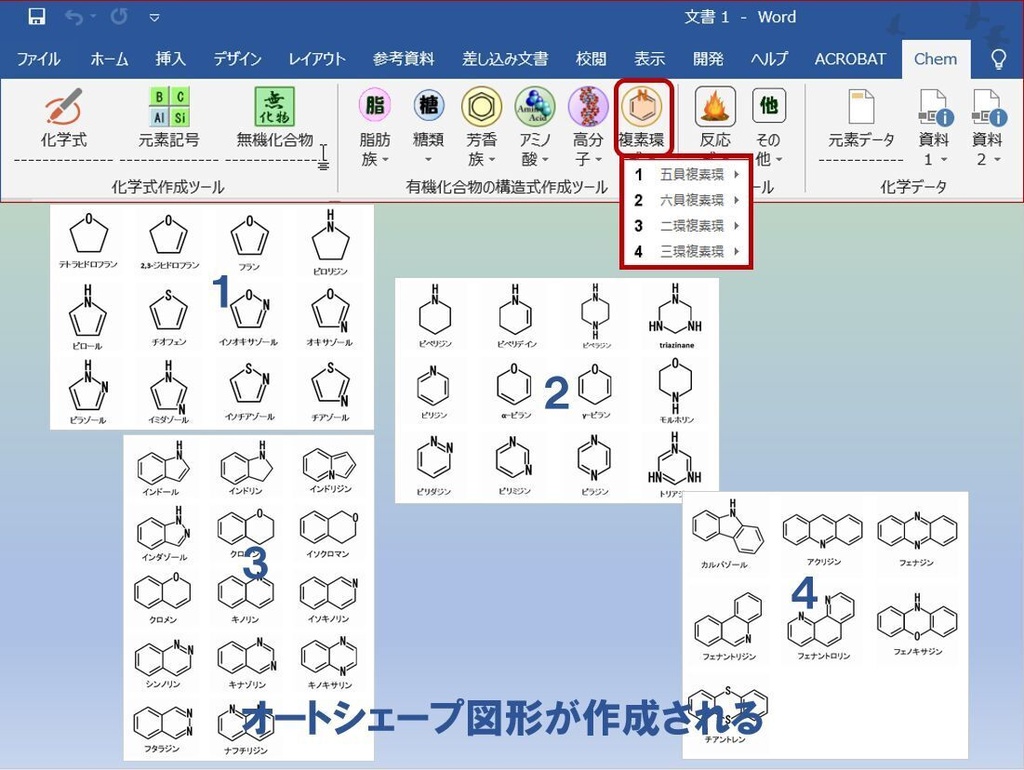Open the ヘルプ tab
Screen dimensions: 1024x770
point(769,59)
